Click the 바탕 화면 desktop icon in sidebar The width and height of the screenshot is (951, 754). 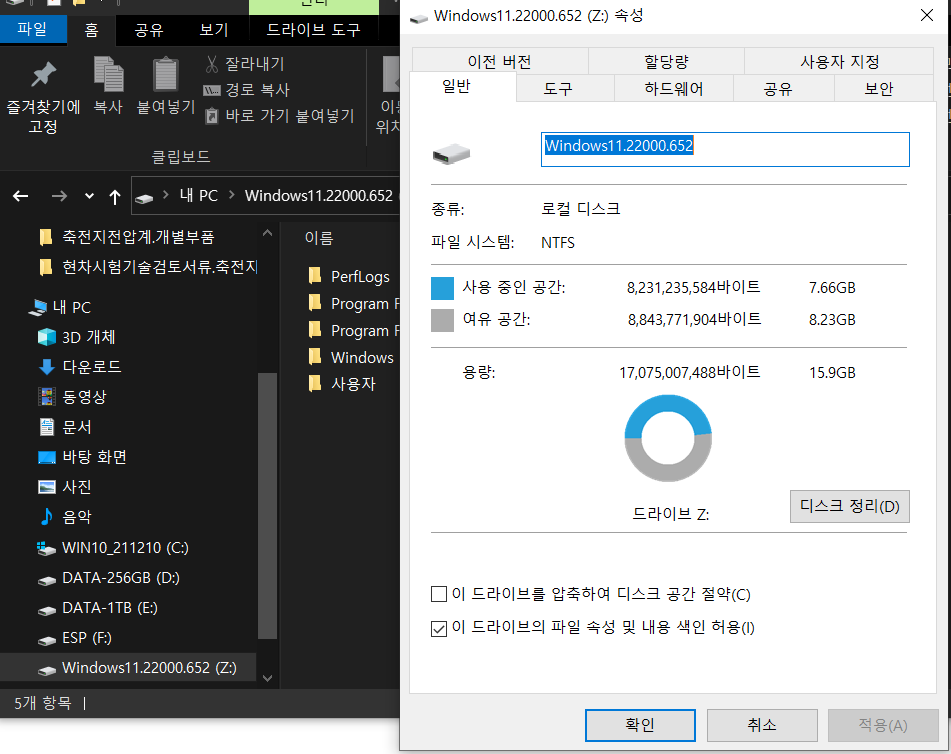pyautogui.click(x=47, y=457)
